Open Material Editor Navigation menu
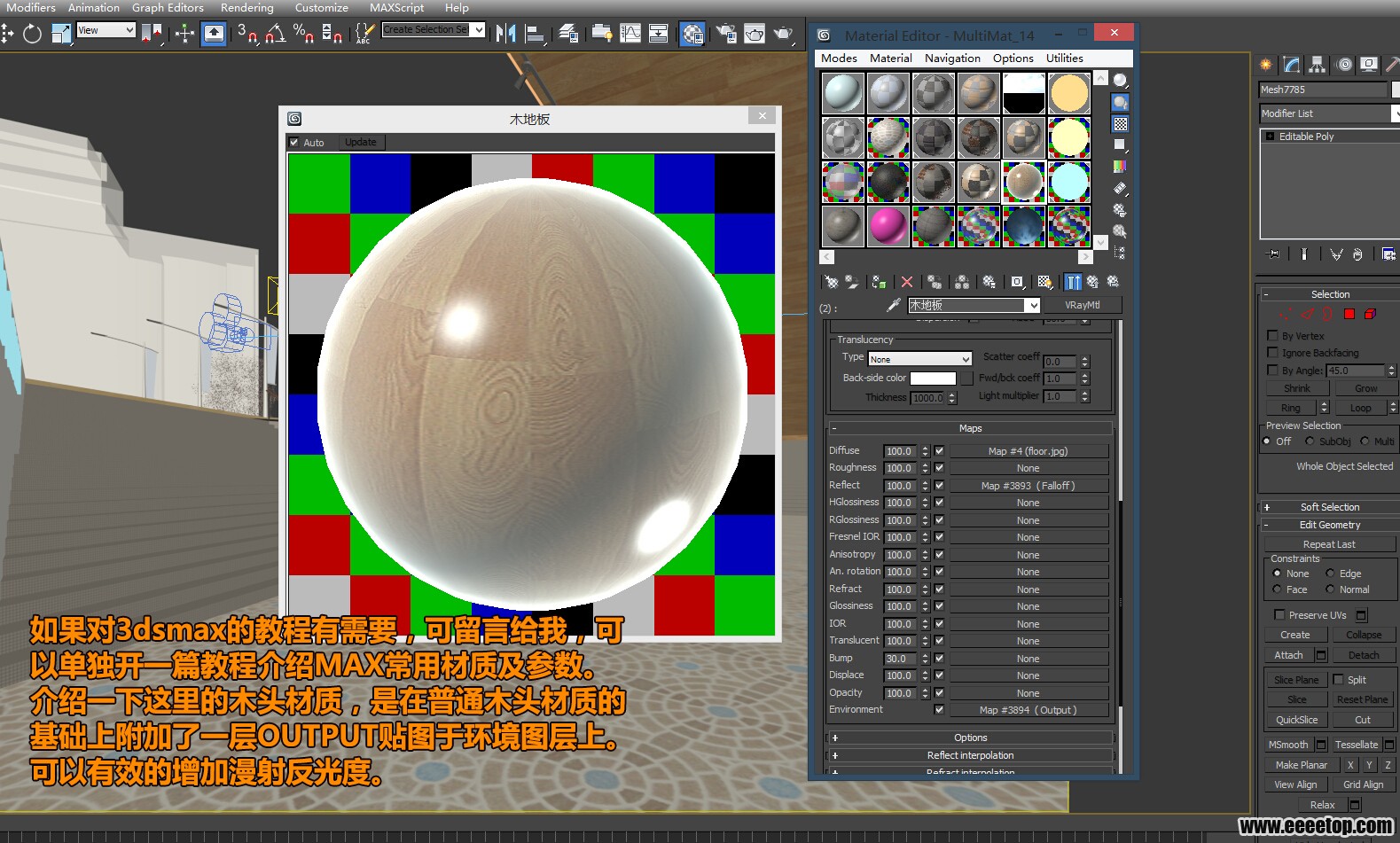This screenshot has width=1400, height=843. click(x=952, y=58)
